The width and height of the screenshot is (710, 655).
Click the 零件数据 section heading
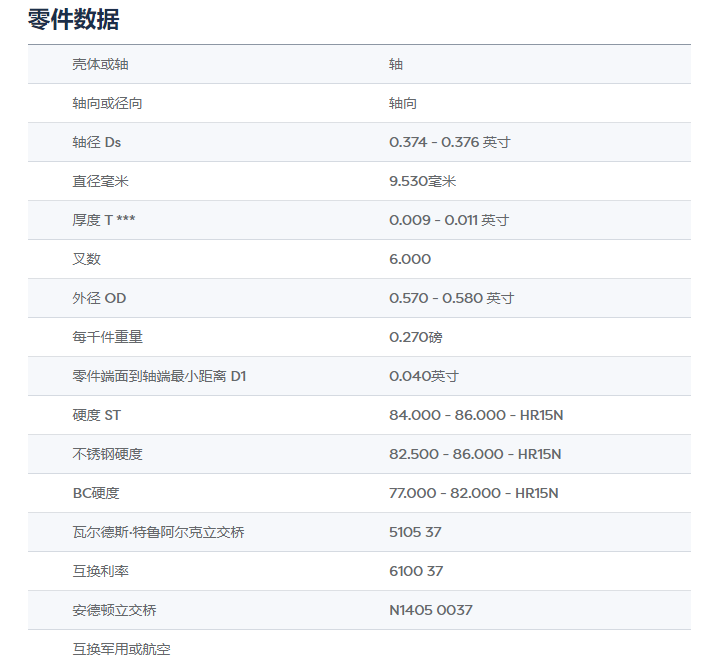coord(74,18)
